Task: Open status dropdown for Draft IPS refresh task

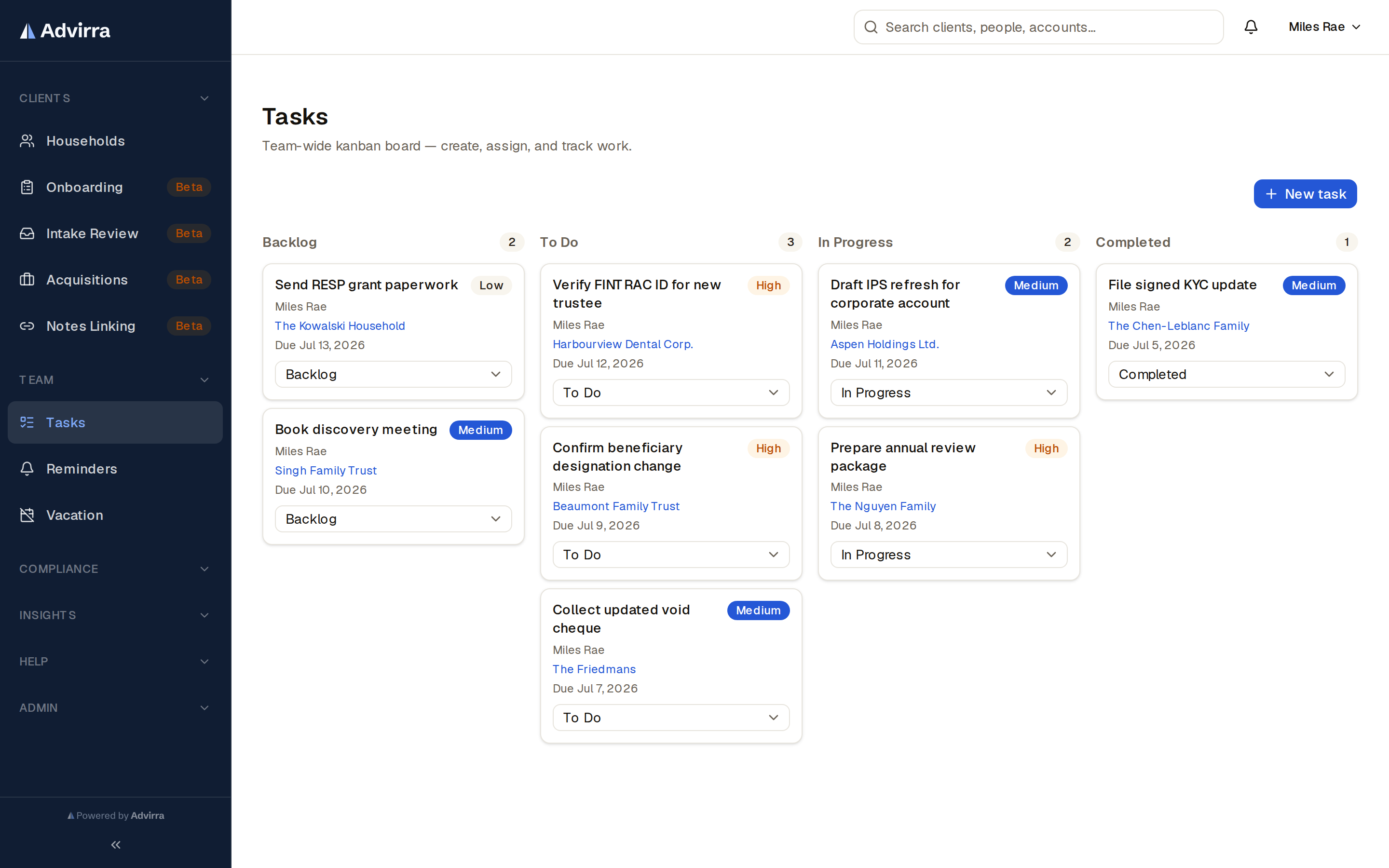Action: [949, 393]
